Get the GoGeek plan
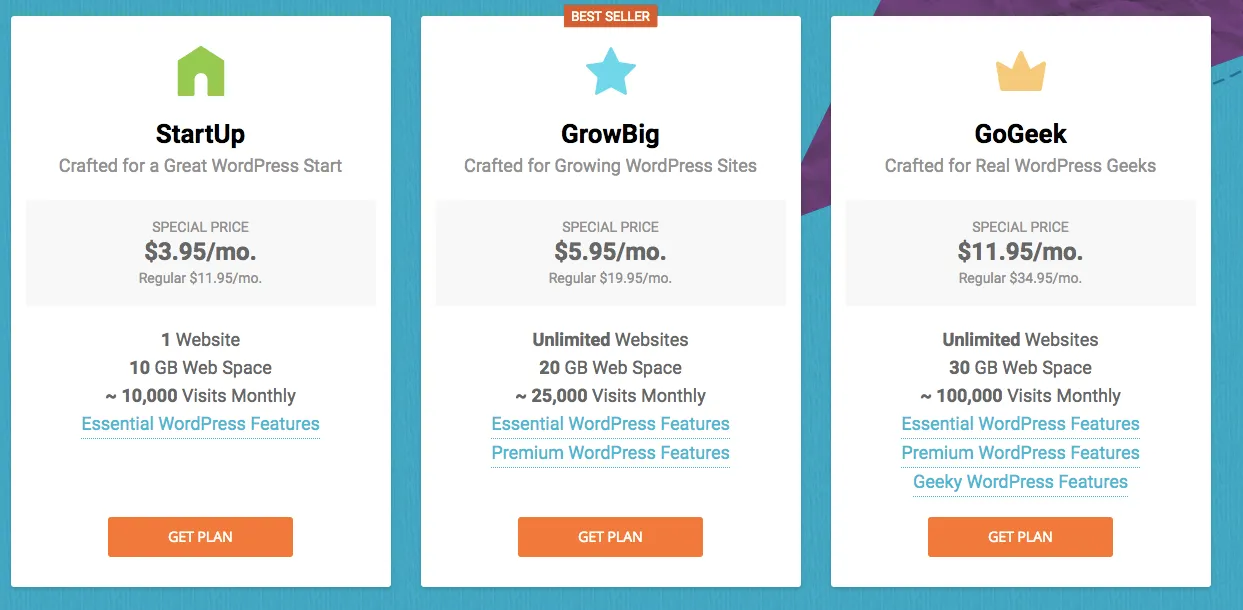1243x610 pixels. [1020, 537]
